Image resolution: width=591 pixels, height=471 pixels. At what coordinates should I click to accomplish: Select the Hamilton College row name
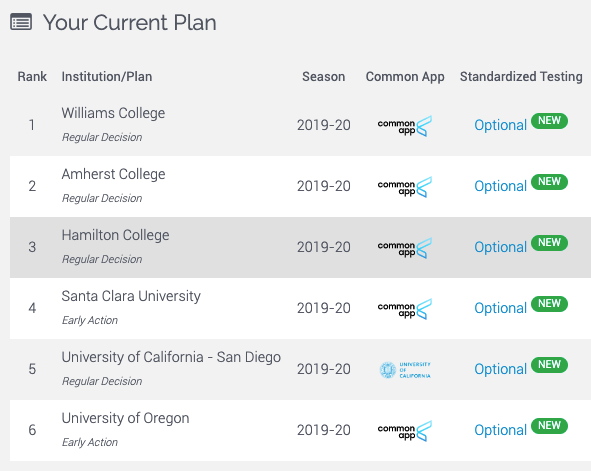click(115, 236)
